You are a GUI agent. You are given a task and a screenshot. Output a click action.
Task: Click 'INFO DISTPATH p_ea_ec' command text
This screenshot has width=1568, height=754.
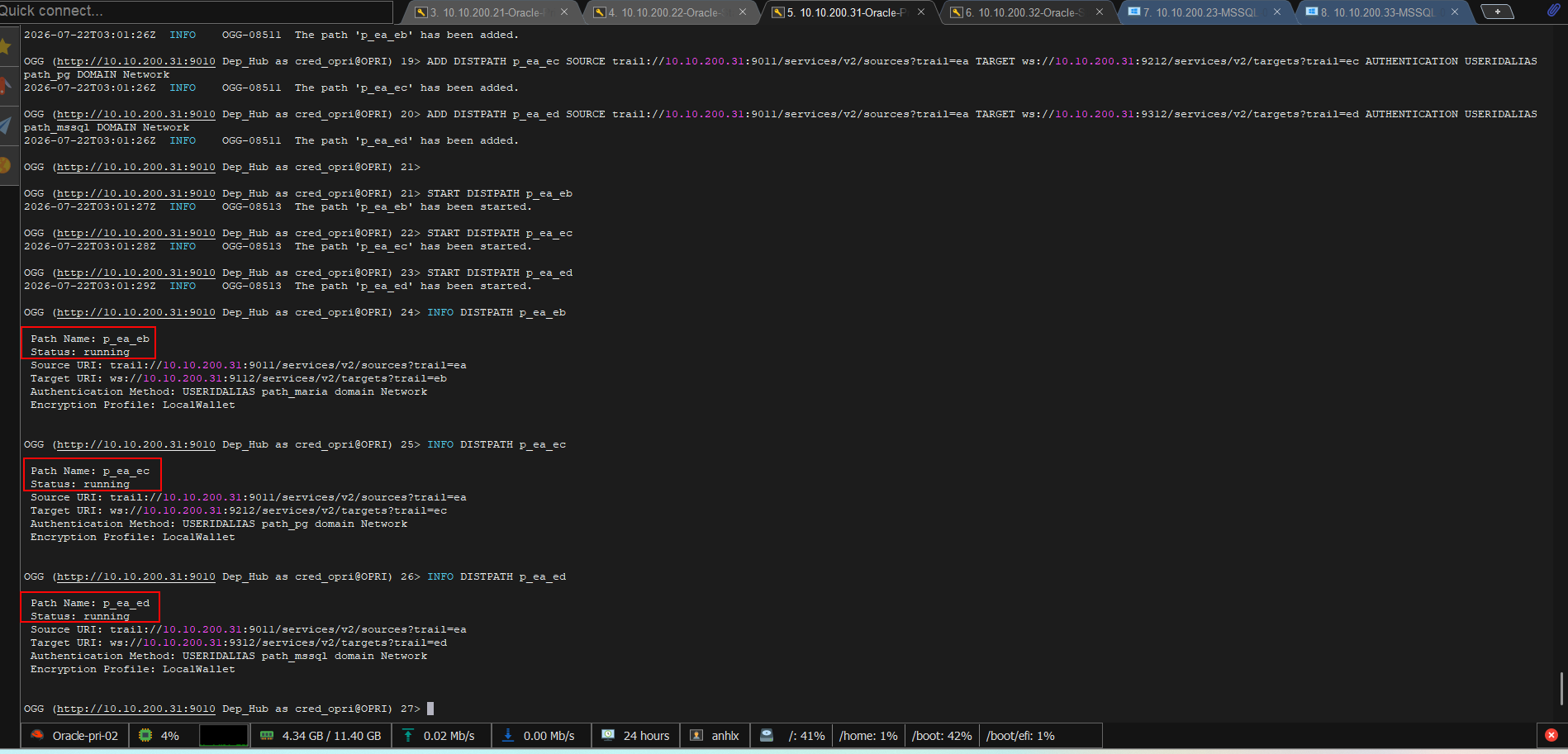click(x=497, y=444)
